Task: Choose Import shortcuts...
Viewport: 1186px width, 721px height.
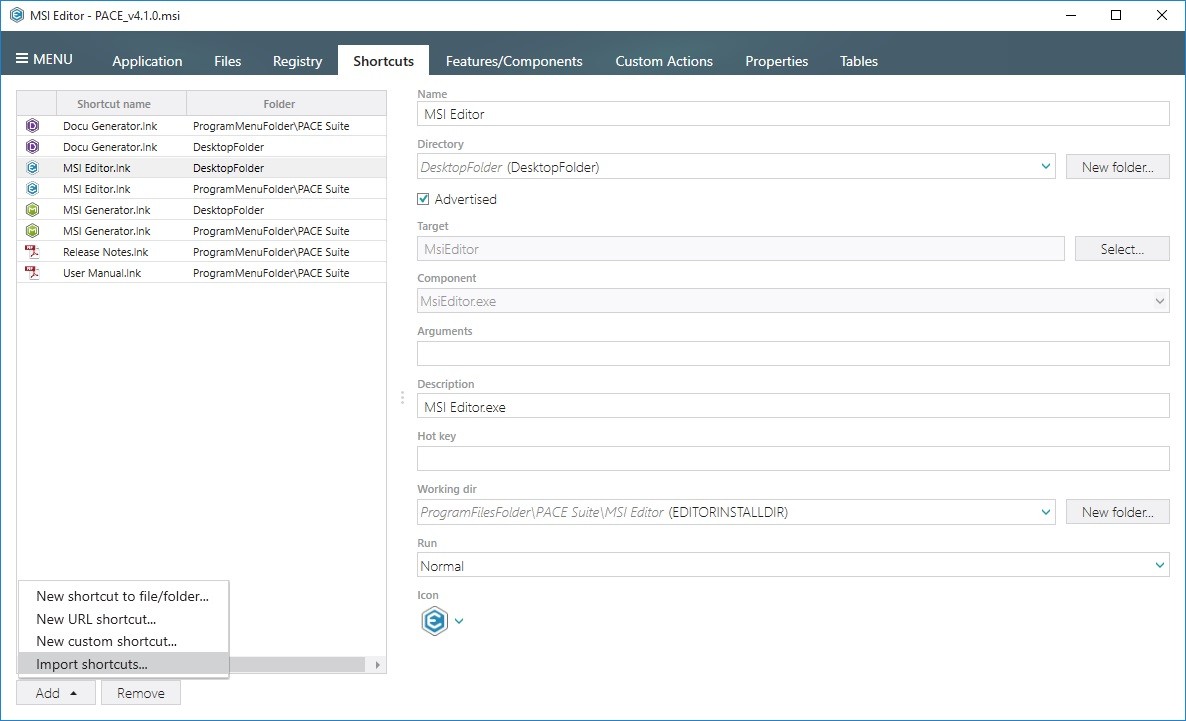Action: pyautogui.click(x=123, y=664)
